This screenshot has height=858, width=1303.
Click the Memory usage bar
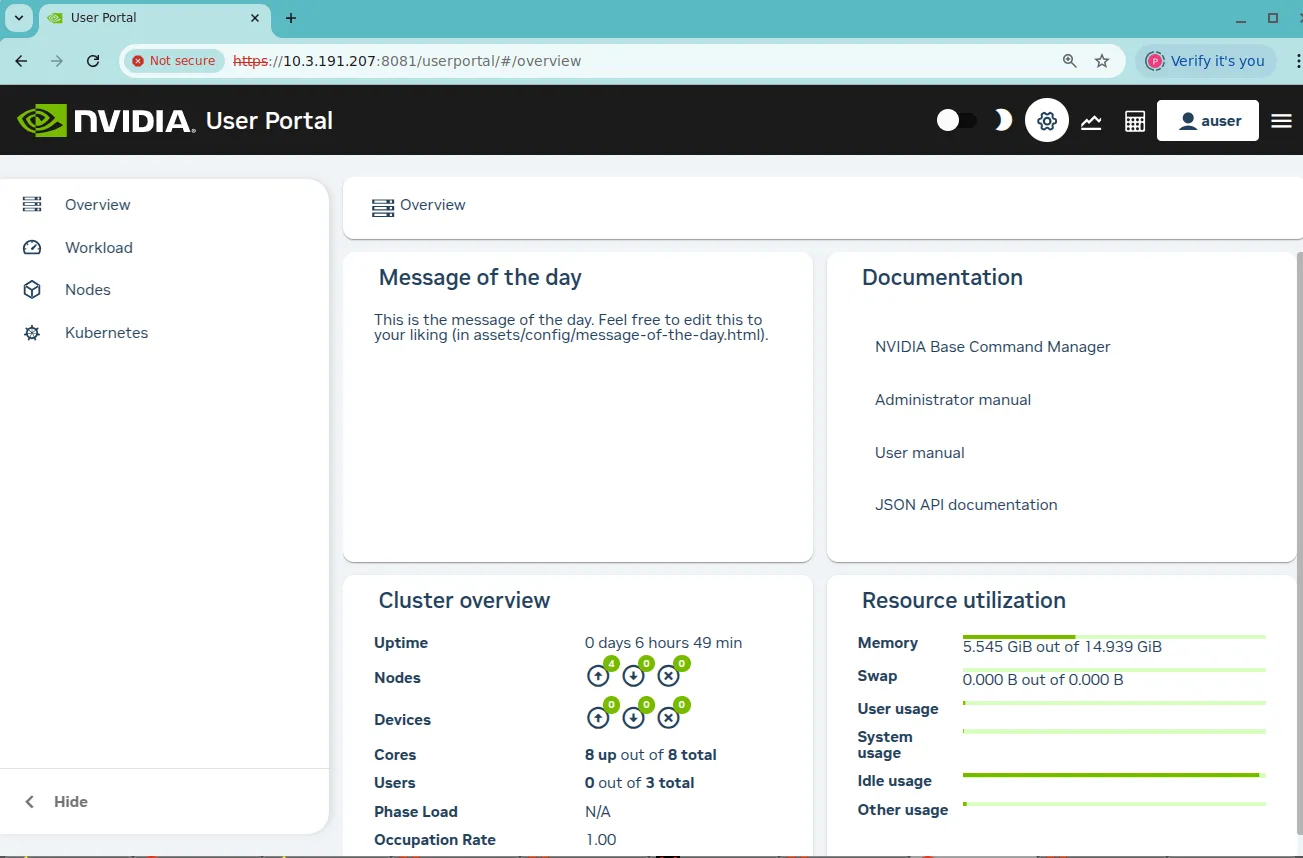coord(1114,637)
